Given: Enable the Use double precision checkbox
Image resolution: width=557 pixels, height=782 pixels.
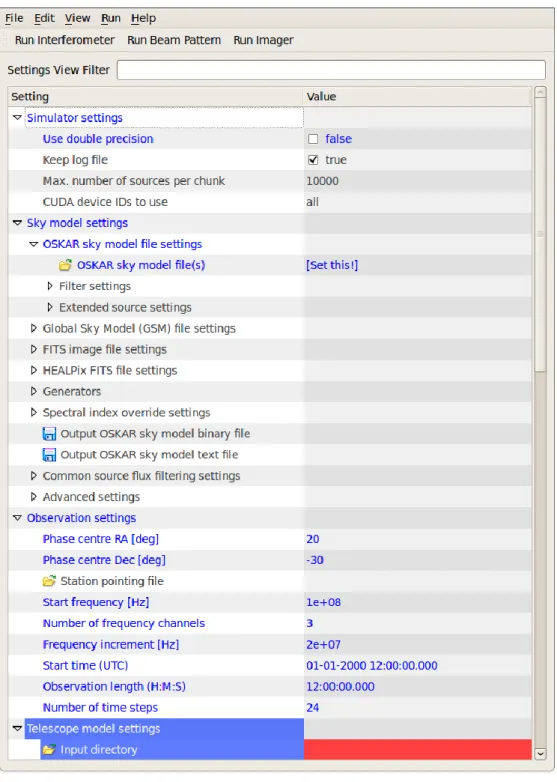Looking at the screenshot, I should pos(313,139).
